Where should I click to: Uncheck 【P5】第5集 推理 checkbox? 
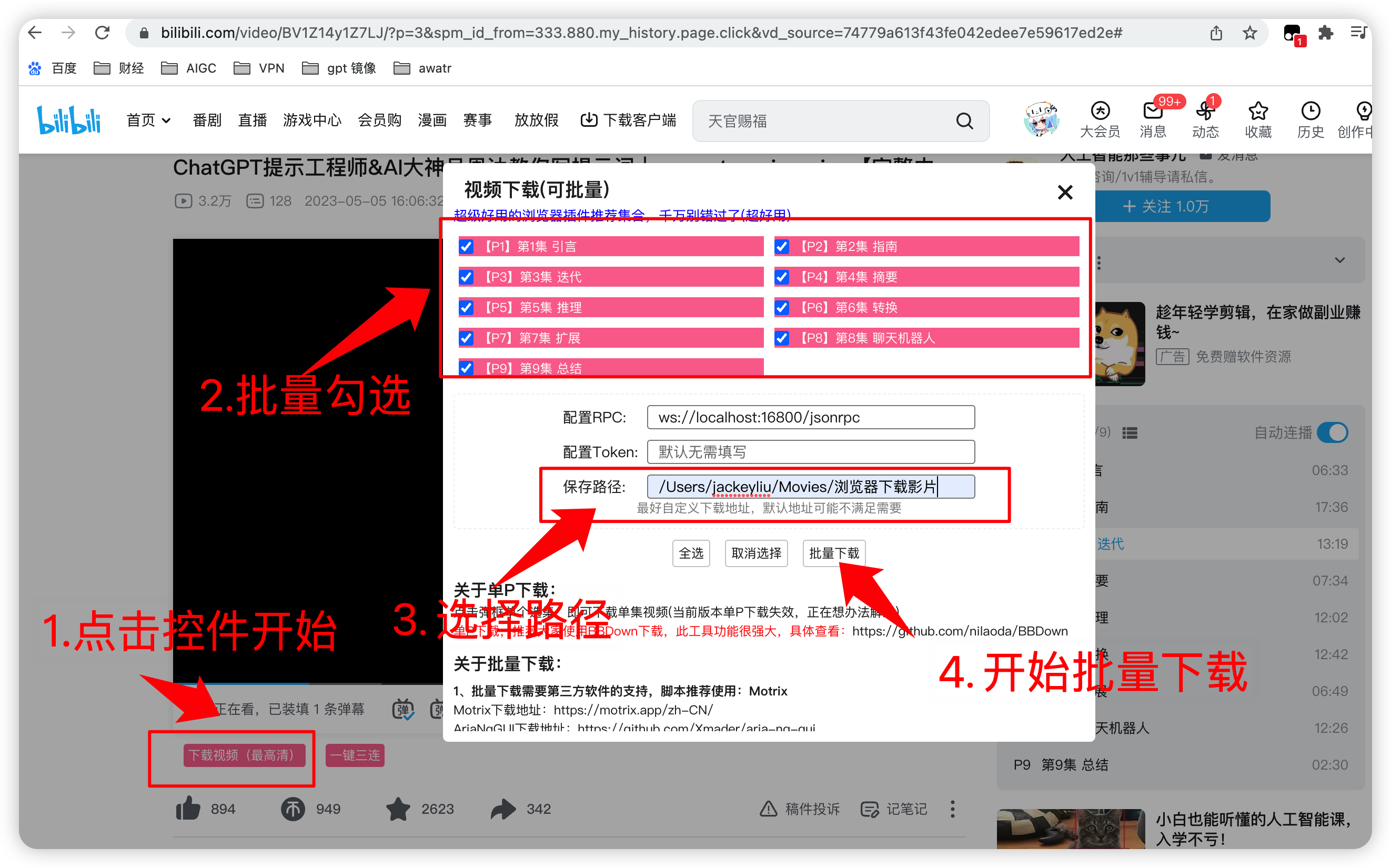click(x=466, y=307)
